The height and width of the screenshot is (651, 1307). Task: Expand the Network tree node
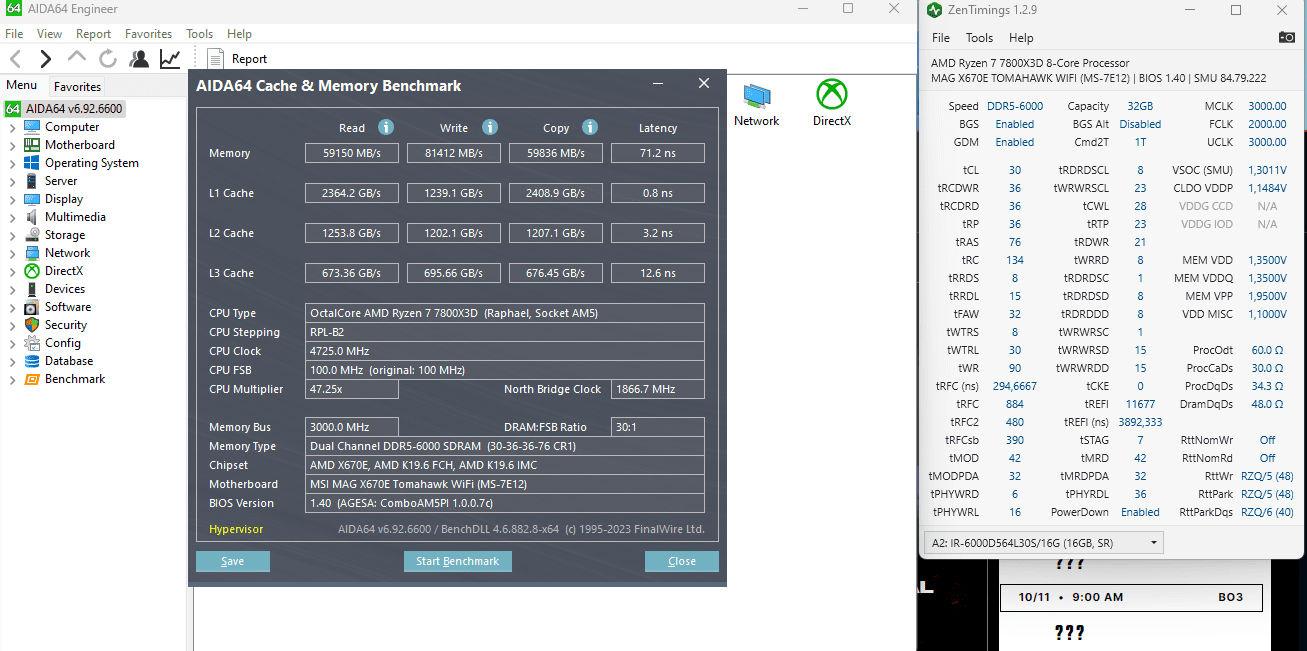point(12,254)
